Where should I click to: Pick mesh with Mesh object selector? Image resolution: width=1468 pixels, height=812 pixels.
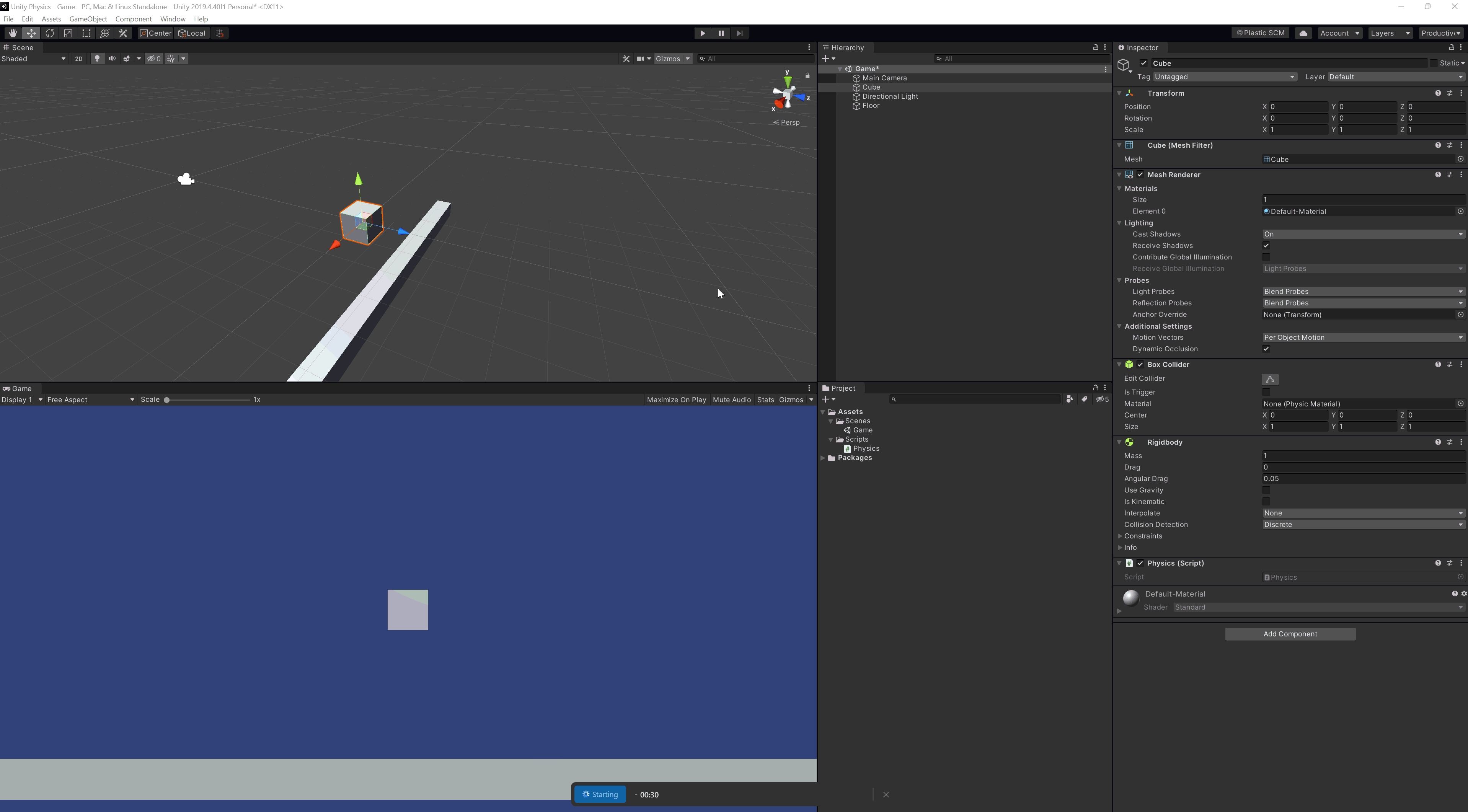1461,159
